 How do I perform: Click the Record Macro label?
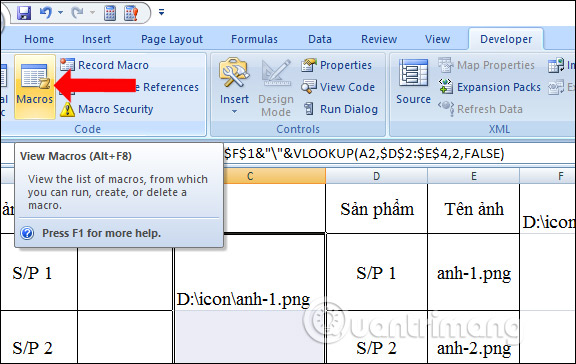pos(114,65)
